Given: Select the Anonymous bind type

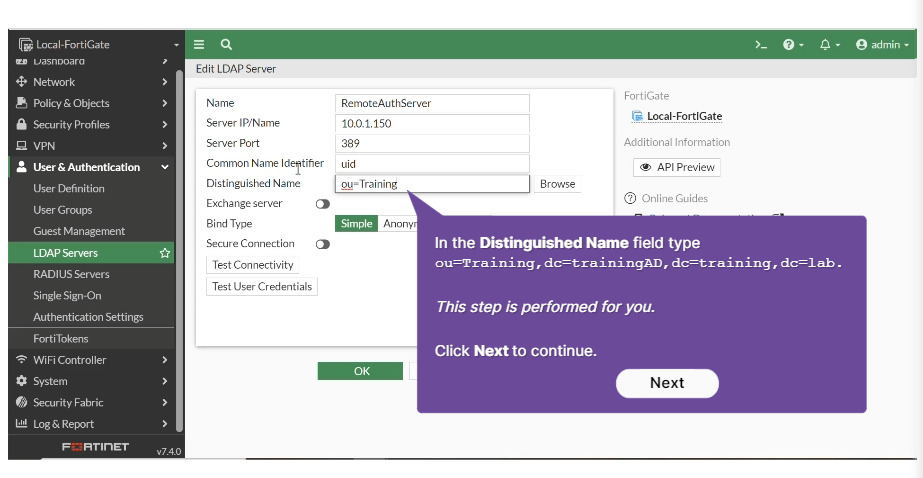Looking at the screenshot, I should pyautogui.click(x=399, y=224).
